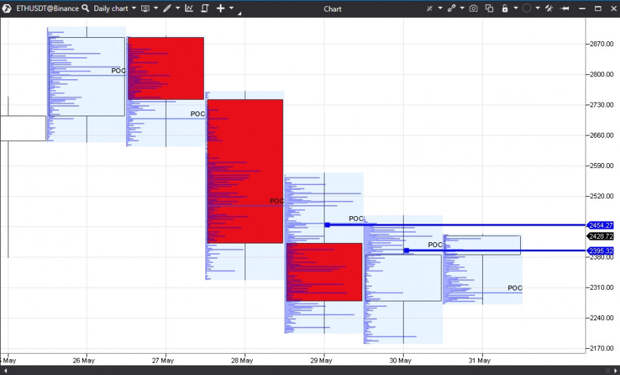620x375 pixels.
Task: Click the POC label of the 26 May candle
Action: click(x=118, y=71)
